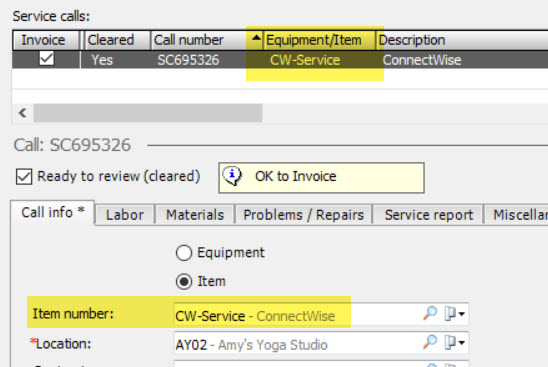Sort by Invoice column header
548x367 pixels.
tap(46, 40)
